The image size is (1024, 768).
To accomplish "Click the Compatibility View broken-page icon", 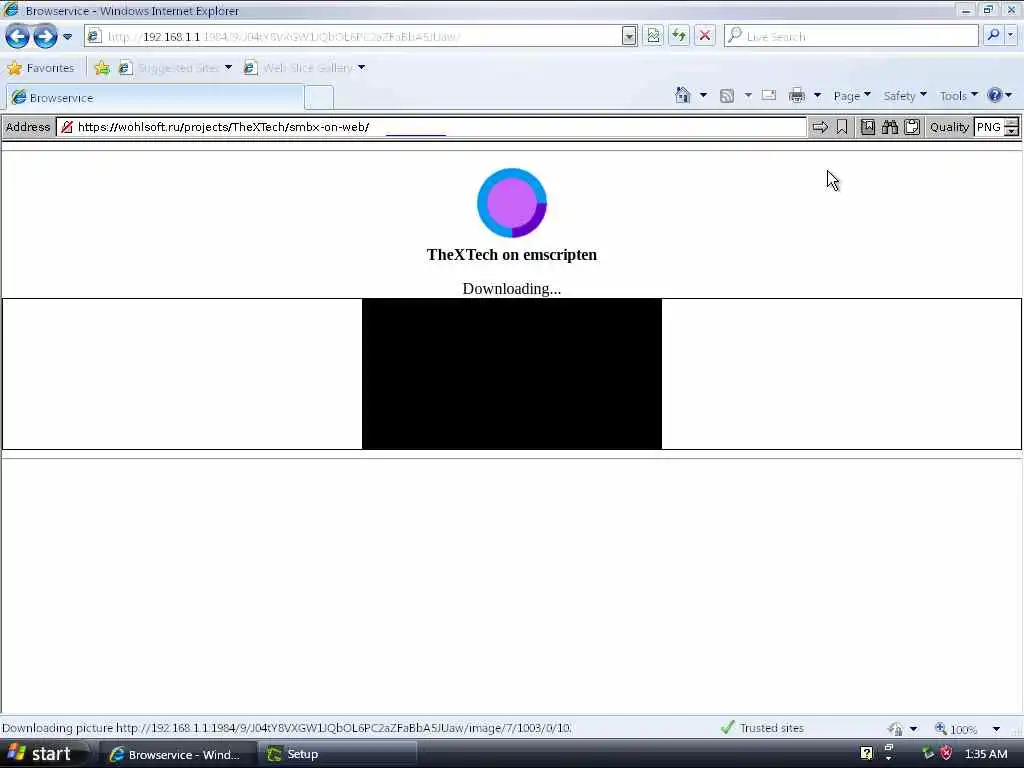I will (x=653, y=37).
